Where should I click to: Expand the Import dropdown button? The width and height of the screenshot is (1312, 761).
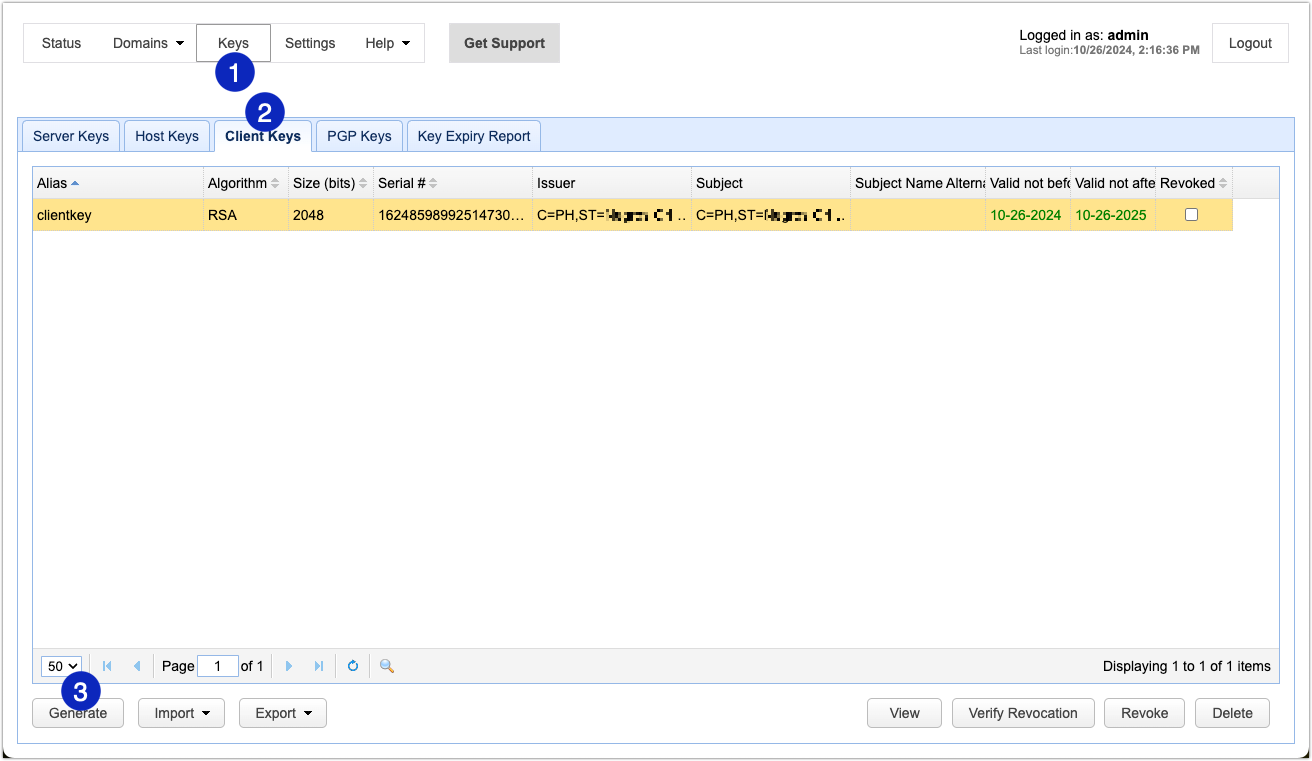pyautogui.click(x=181, y=713)
